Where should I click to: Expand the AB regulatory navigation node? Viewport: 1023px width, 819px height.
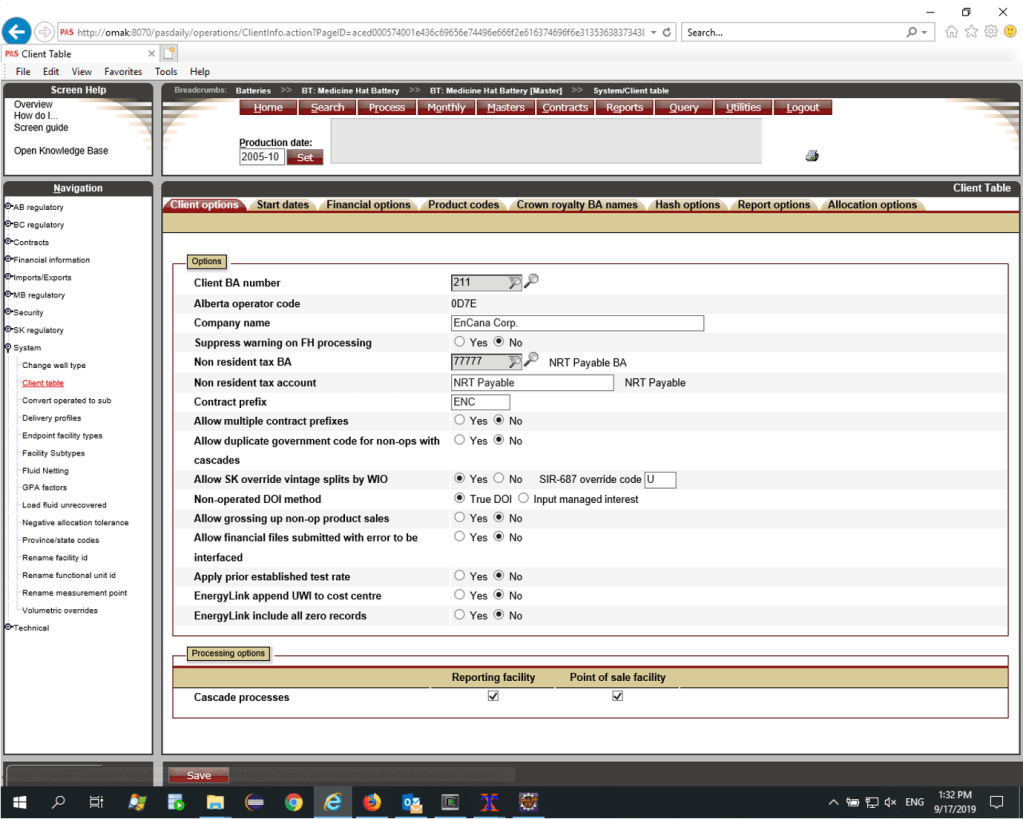pyautogui.click(x=8, y=207)
